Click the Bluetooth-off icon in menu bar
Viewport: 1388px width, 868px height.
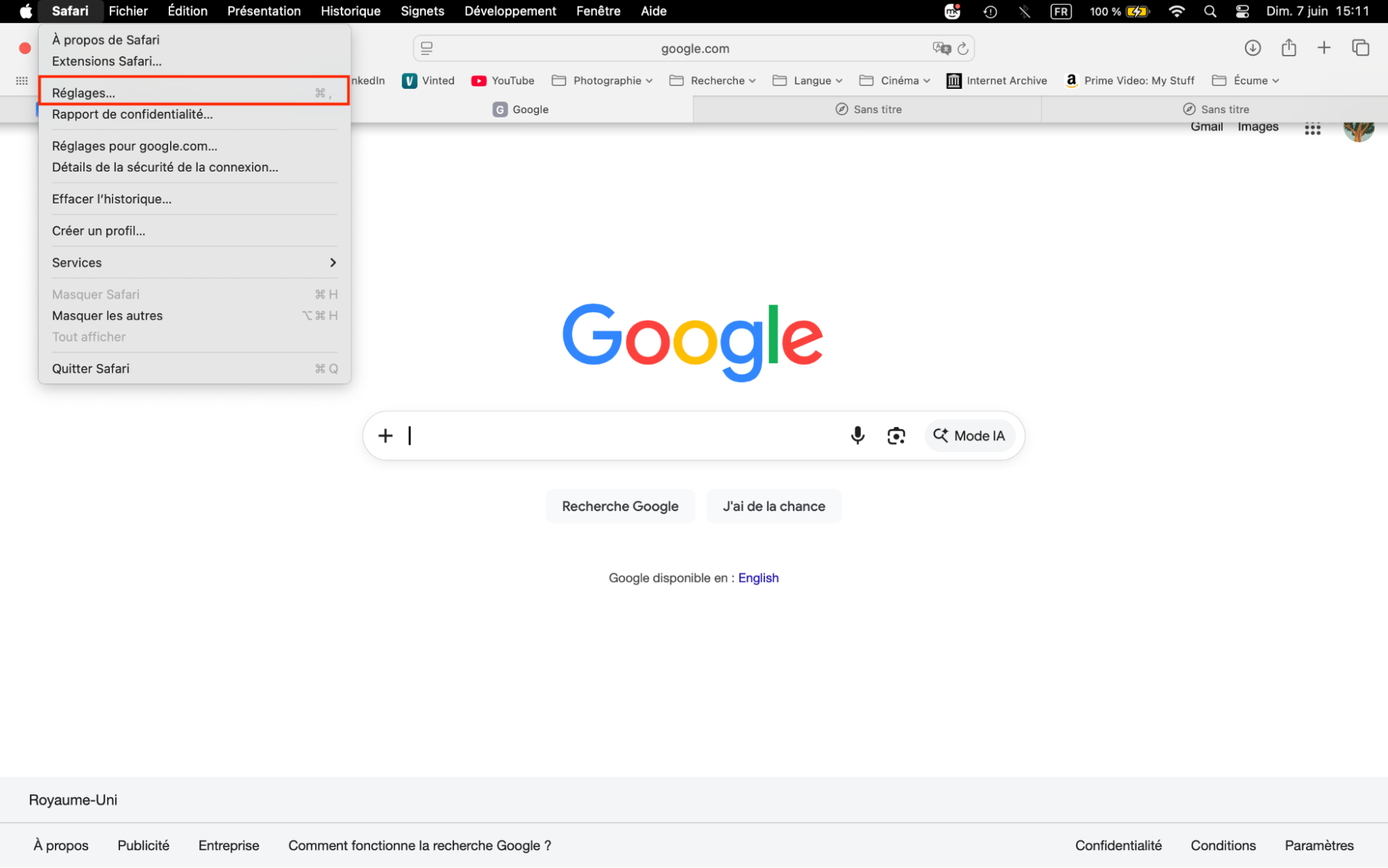click(x=1024, y=11)
